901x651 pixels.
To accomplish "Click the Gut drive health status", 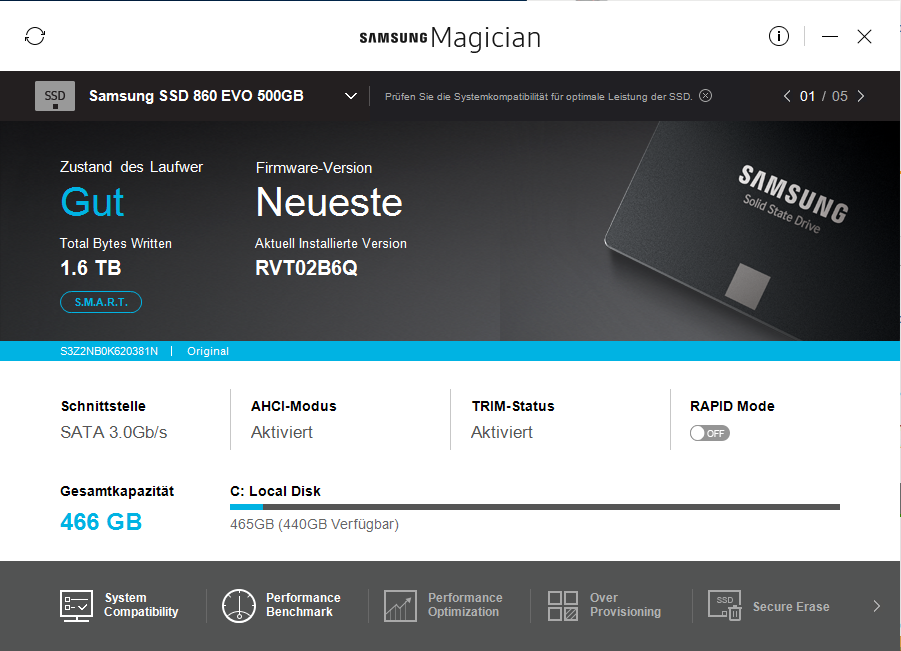I will 93,202.
